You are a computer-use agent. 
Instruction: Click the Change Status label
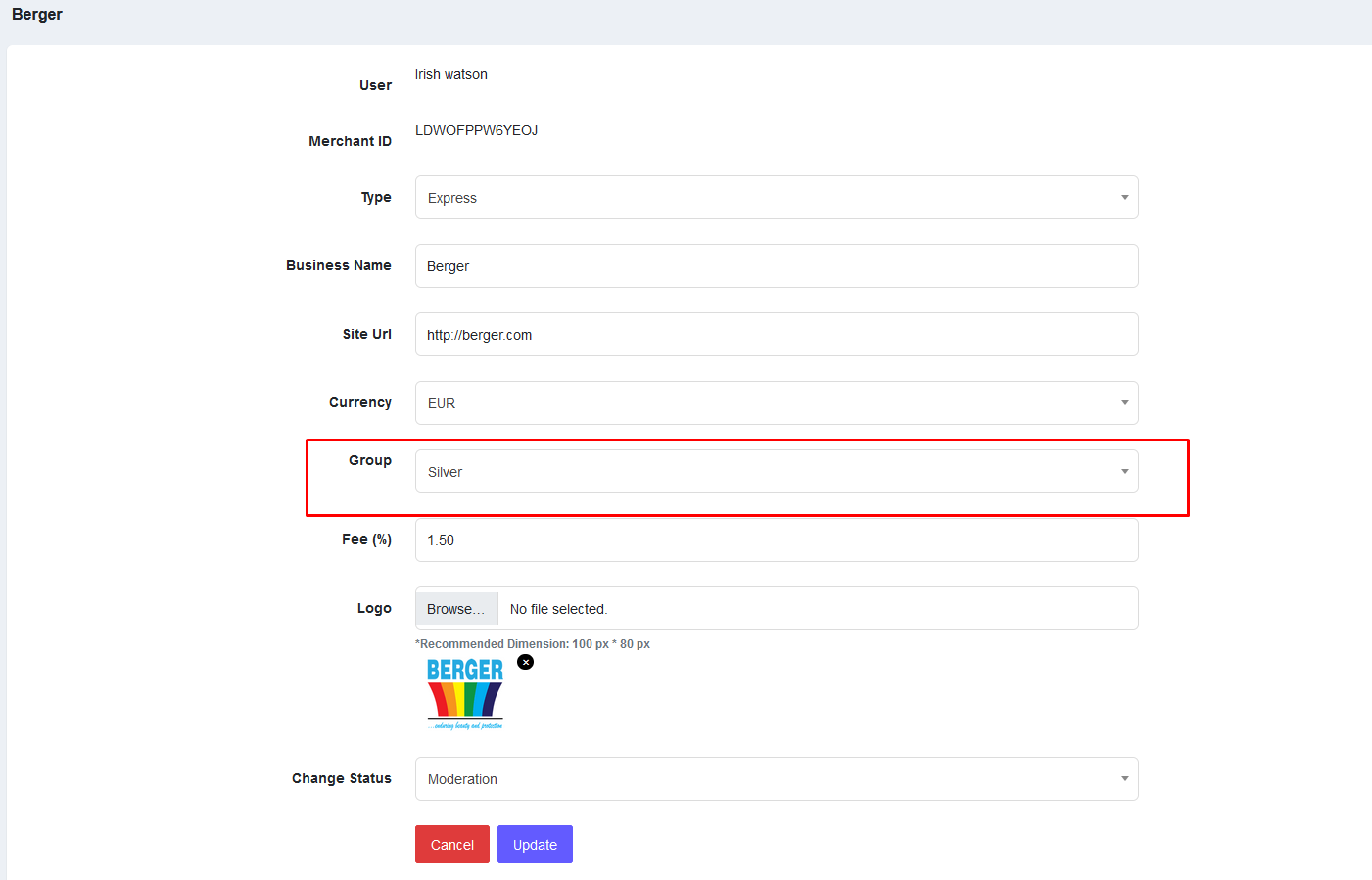click(x=342, y=778)
